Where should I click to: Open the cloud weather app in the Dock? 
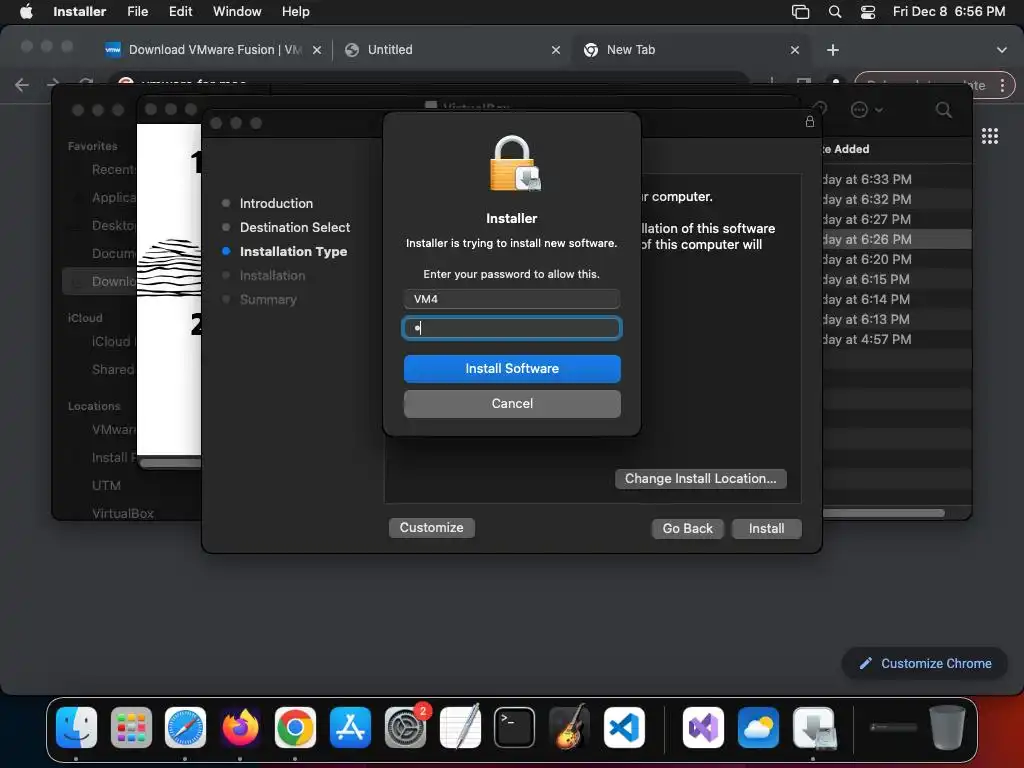758,728
